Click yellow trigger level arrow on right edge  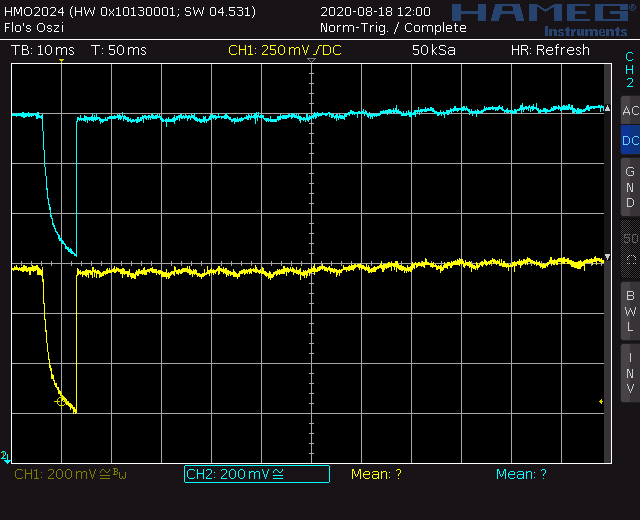[x=601, y=402]
